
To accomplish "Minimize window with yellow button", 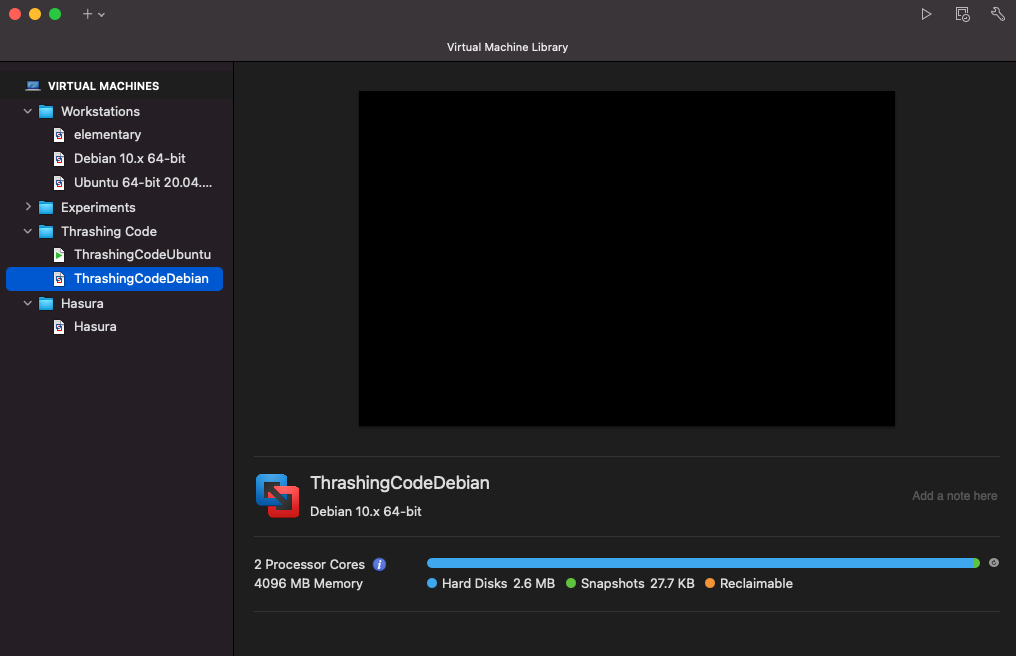I will (x=35, y=14).
